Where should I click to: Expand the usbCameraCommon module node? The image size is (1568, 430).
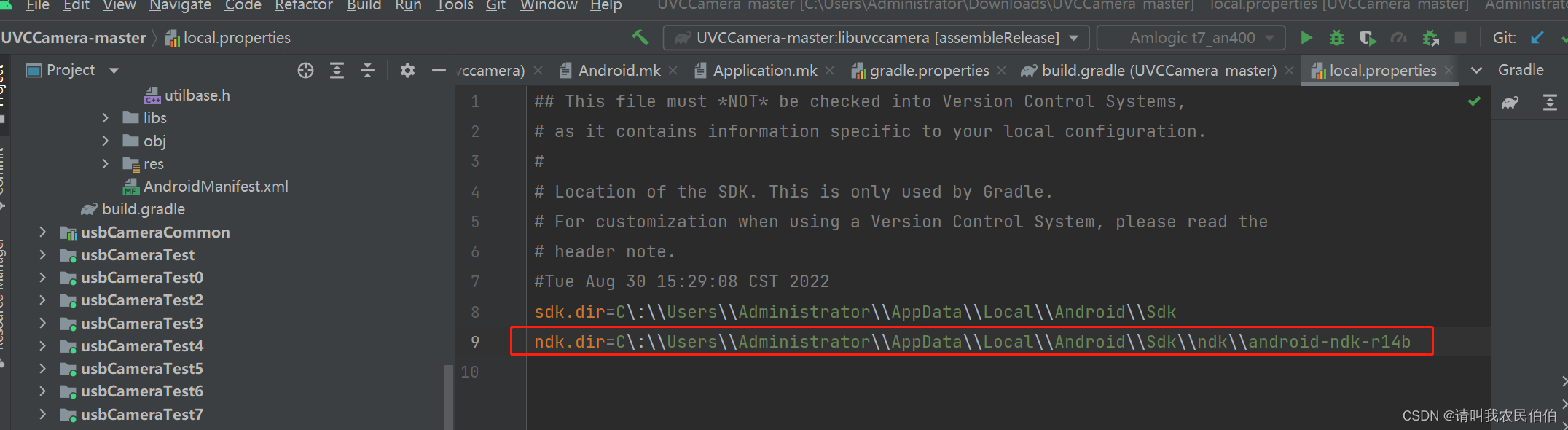pyautogui.click(x=42, y=232)
